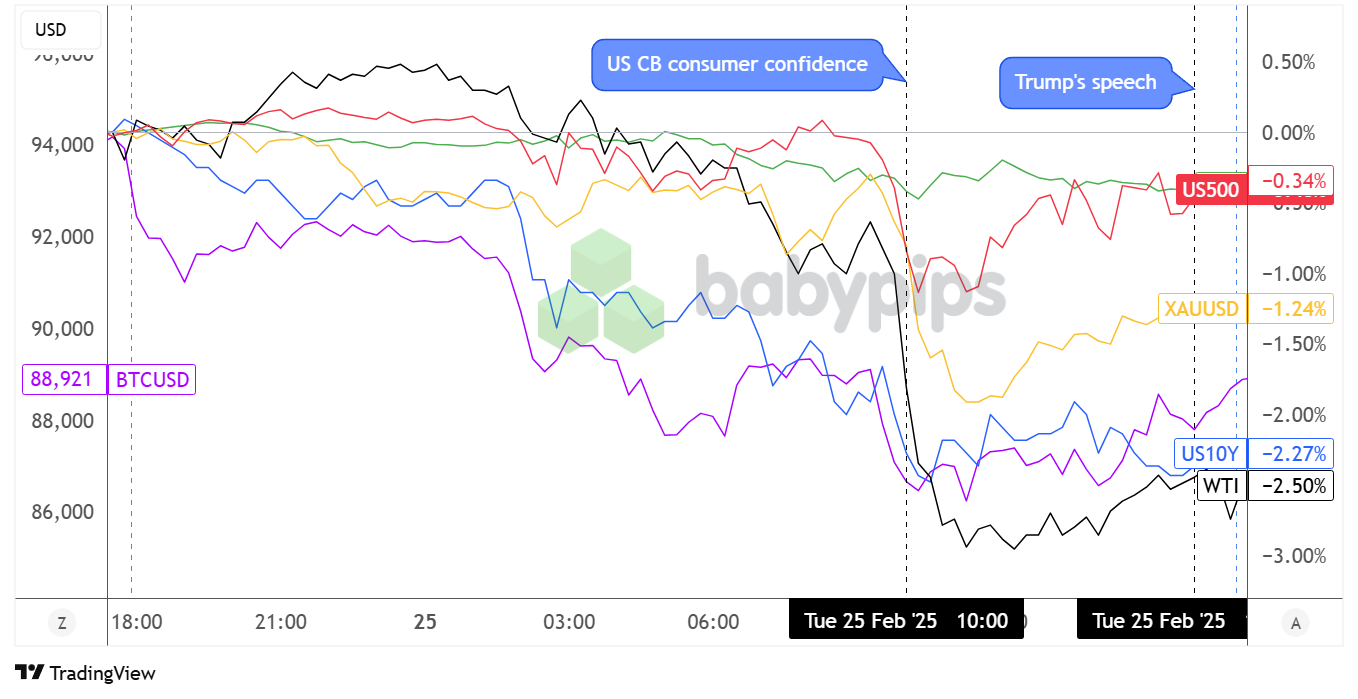Open the USD currency selector
The image size is (1358, 699).
click(x=51, y=30)
